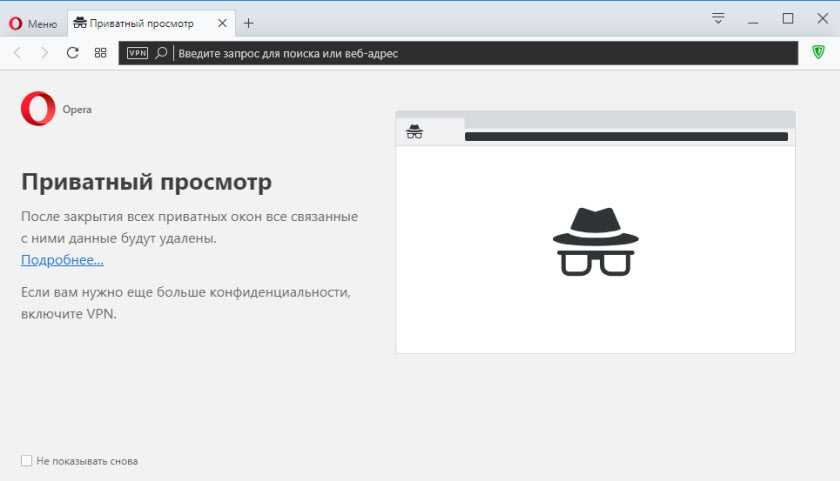
Task: Enable the Не показывать снова checkbox
Action: [27, 461]
